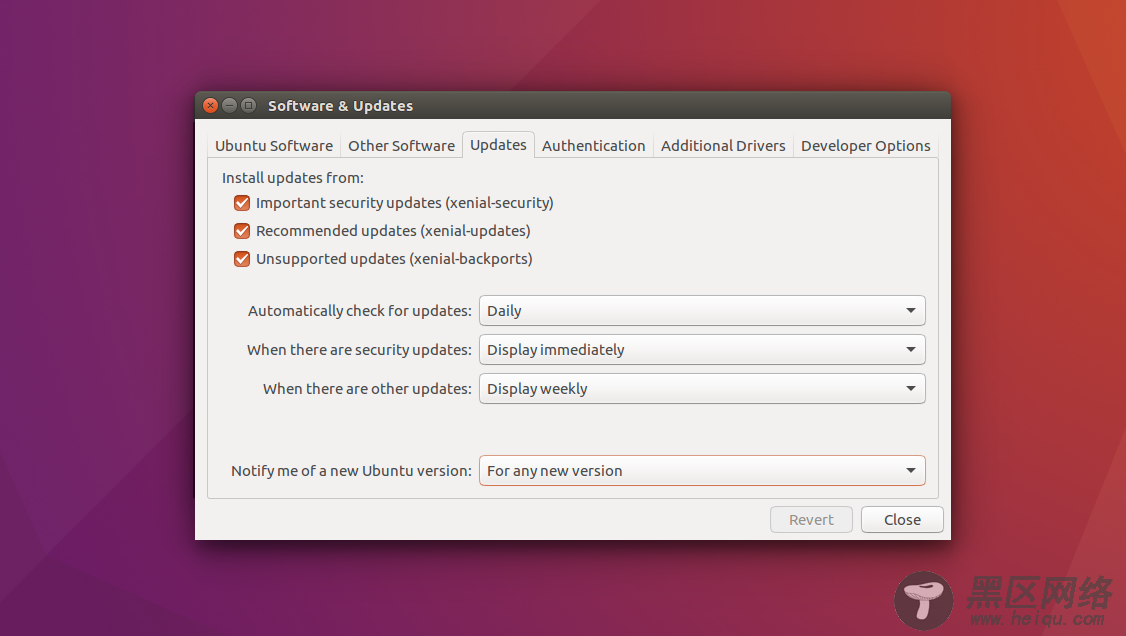Toggle Recommended updates (xenial-updates) checkbox
1126x636 pixels.
tap(242, 231)
